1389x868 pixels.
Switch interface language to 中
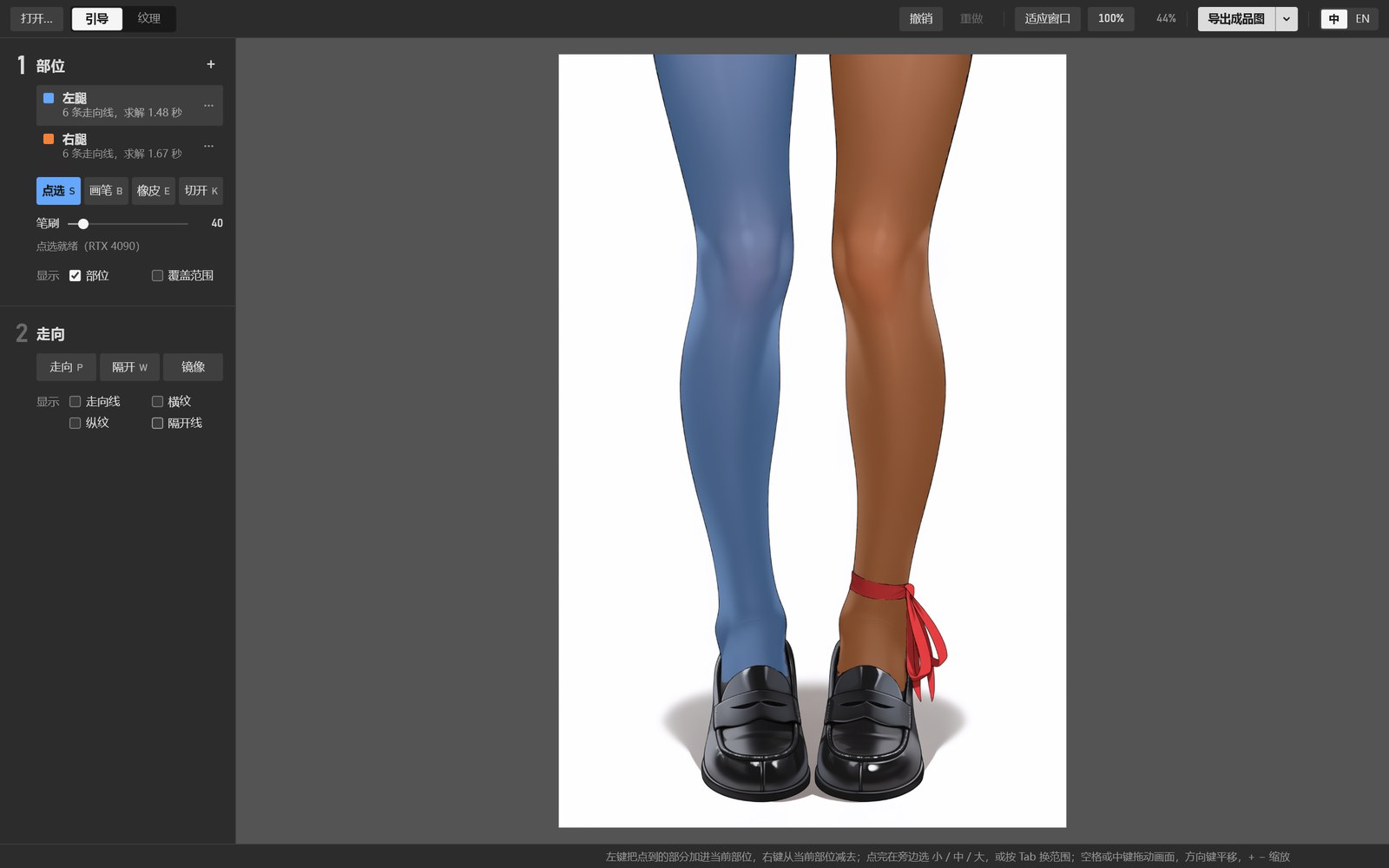tap(1334, 18)
